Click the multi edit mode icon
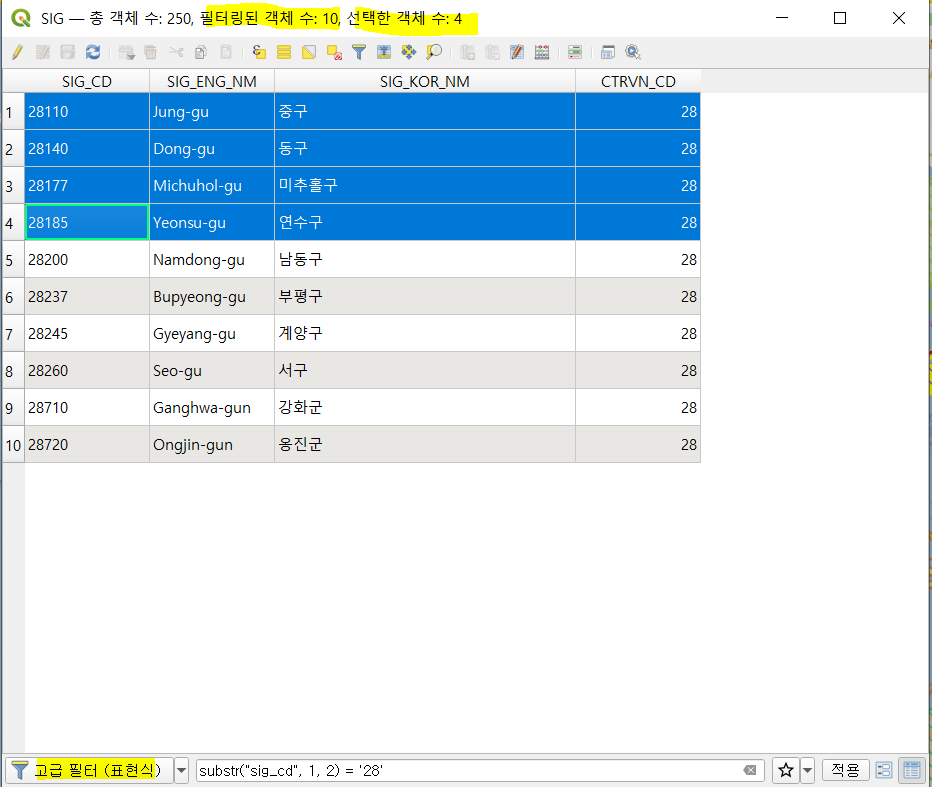The width and height of the screenshot is (932, 787). tap(43, 52)
